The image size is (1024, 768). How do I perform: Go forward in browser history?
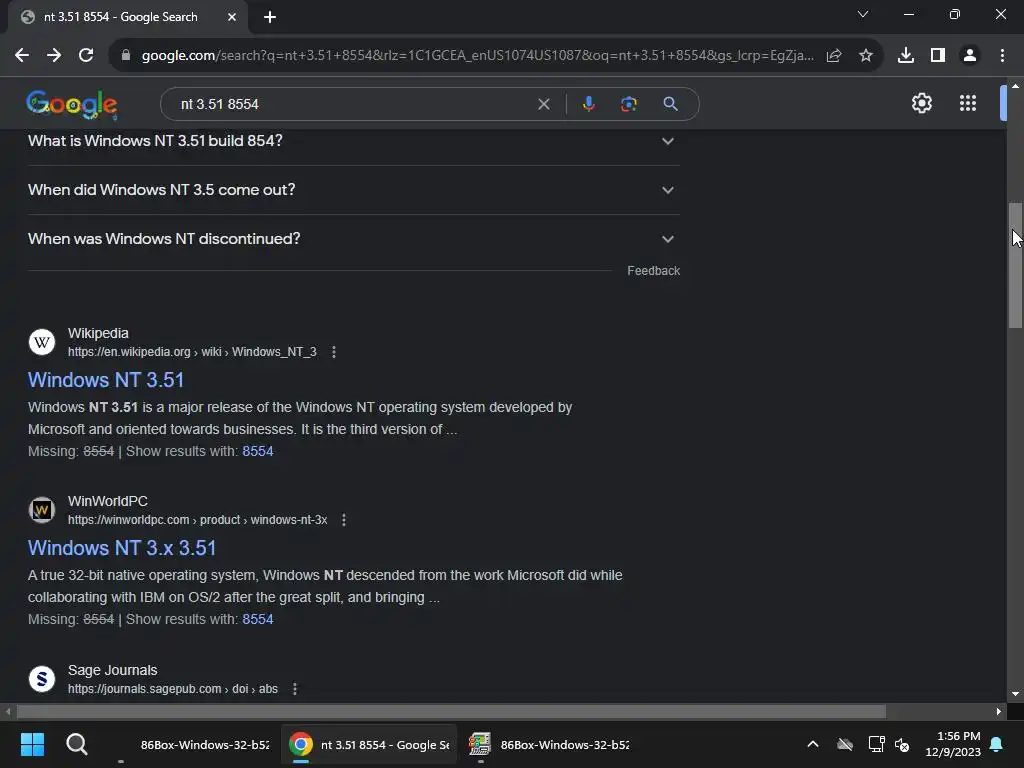[x=54, y=56]
